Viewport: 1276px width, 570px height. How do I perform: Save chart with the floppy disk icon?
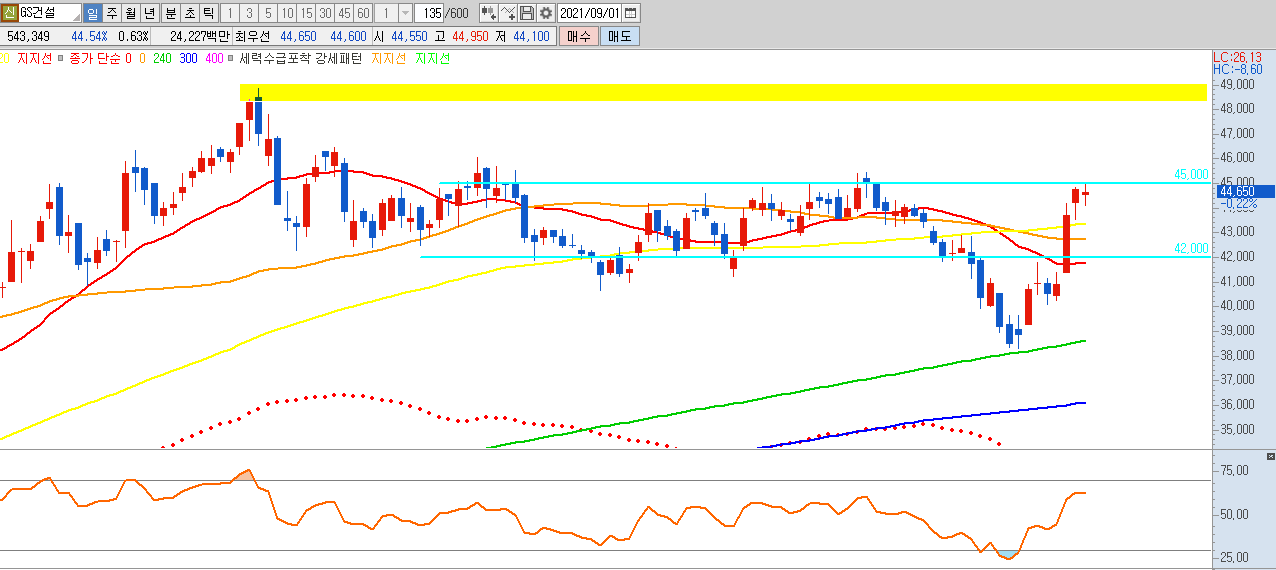click(527, 13)
